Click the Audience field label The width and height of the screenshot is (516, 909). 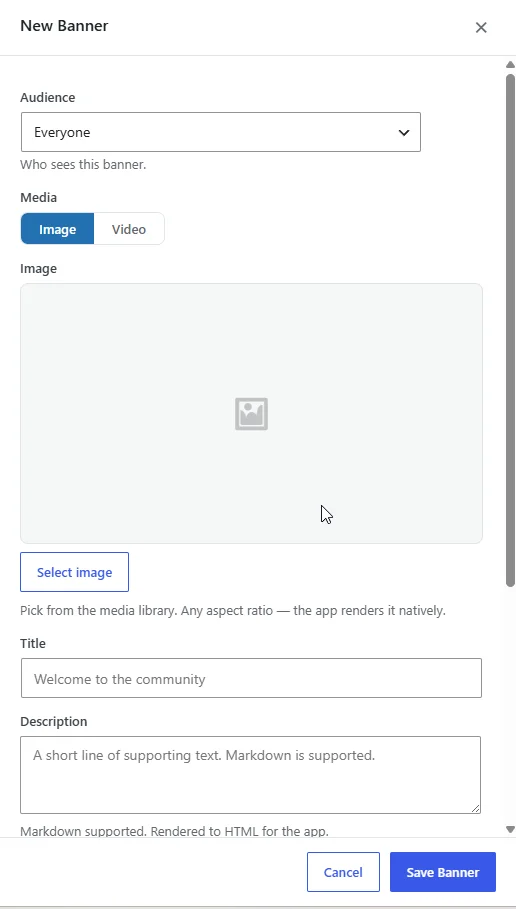pyautogui.click(x=48, y=97)
